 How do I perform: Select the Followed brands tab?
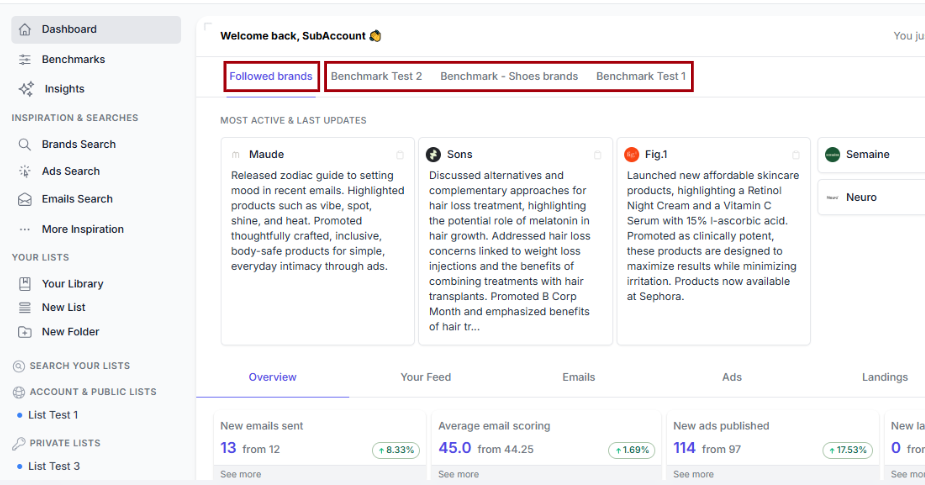pyautogui.click(x=271, y=76)
